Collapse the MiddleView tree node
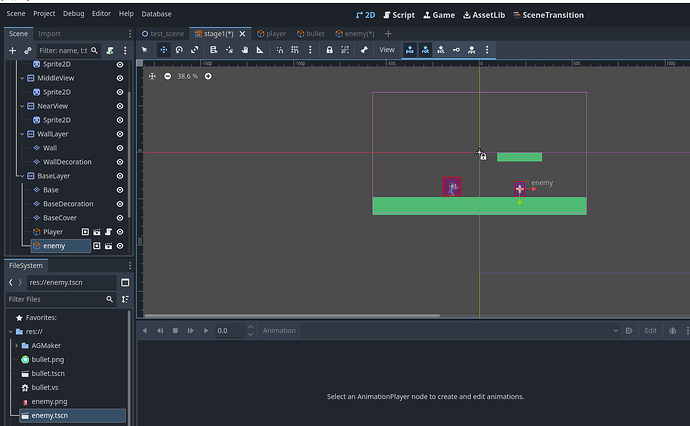 coord(21,78)
